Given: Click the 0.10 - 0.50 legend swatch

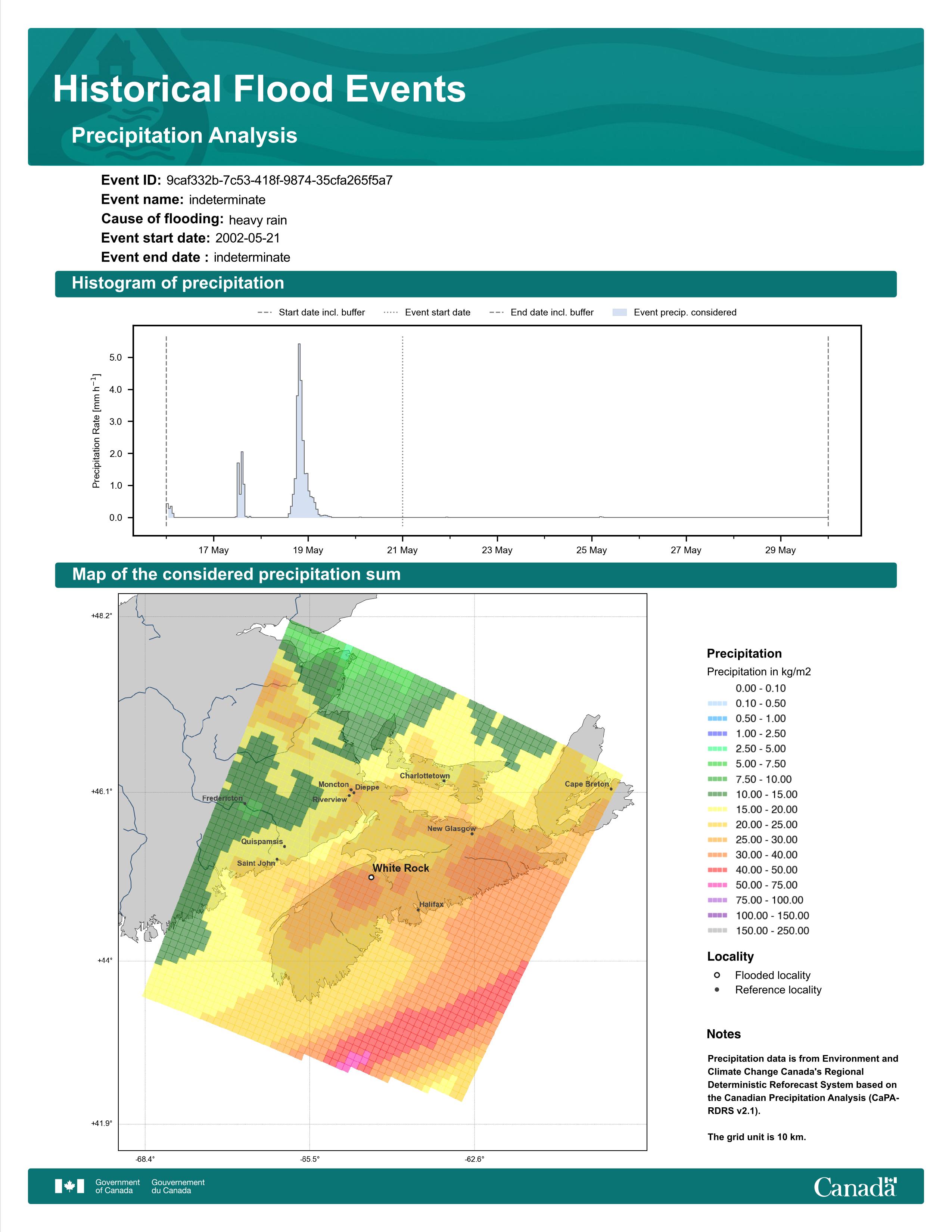Looking at the screenshot, I should 718,703.
